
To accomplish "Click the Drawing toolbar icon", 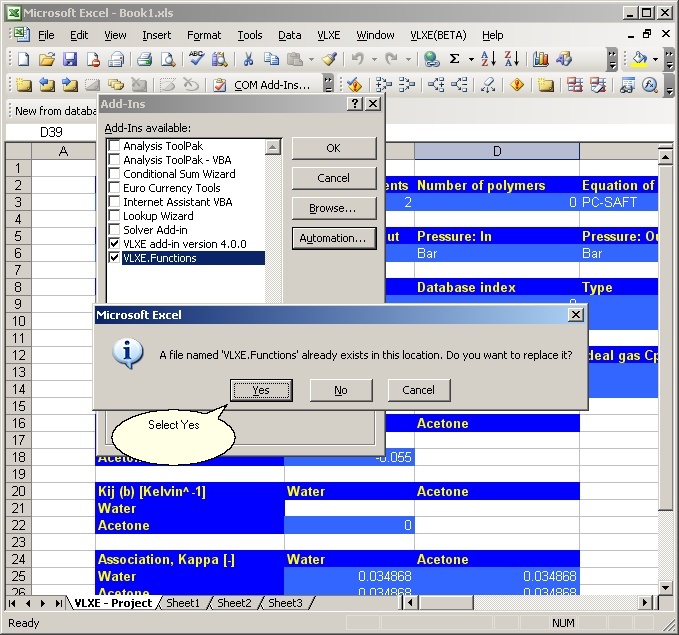I will coord(564,59).
